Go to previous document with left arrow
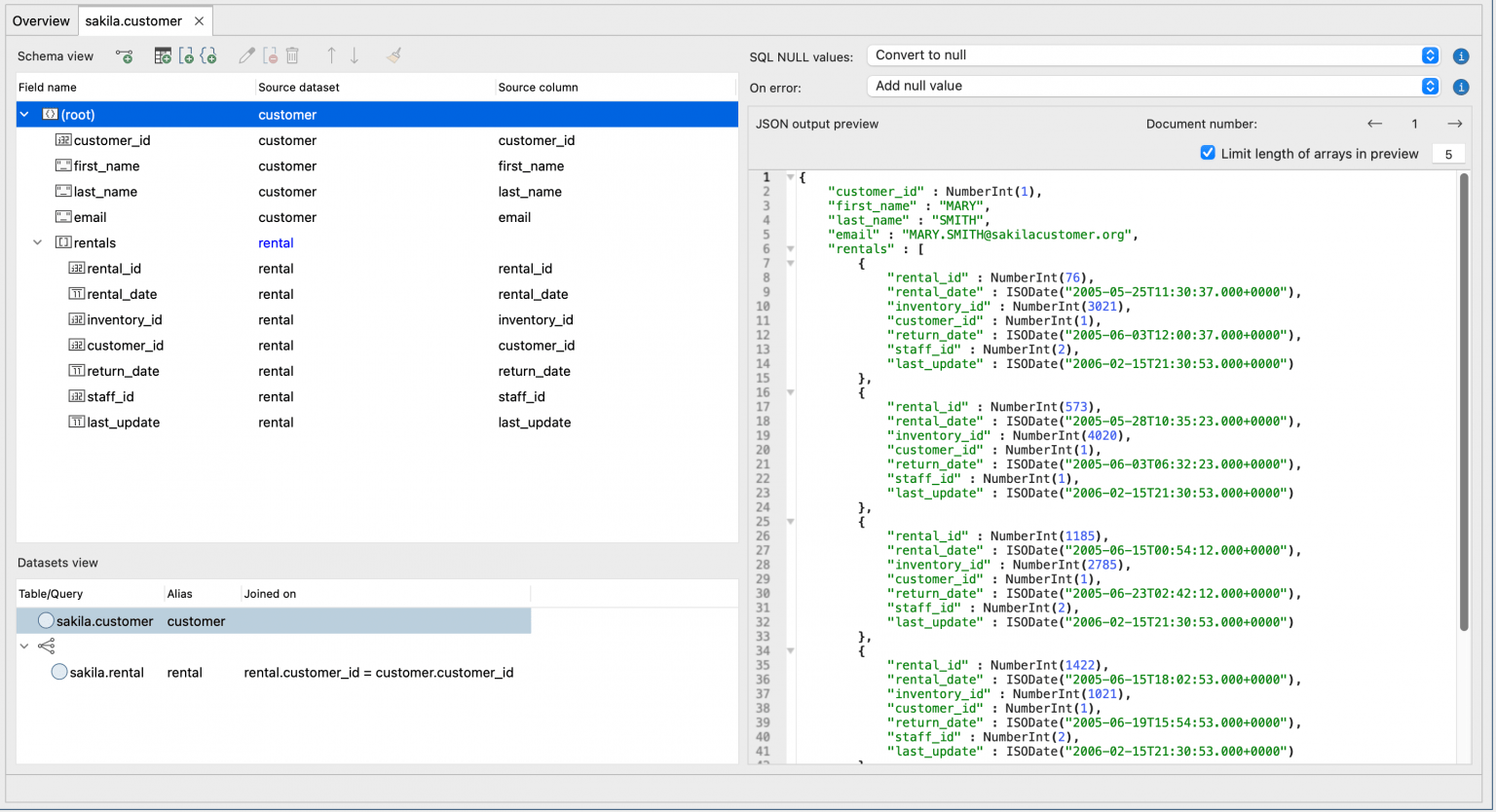1496x812 pixels. tap(1374, 124)
